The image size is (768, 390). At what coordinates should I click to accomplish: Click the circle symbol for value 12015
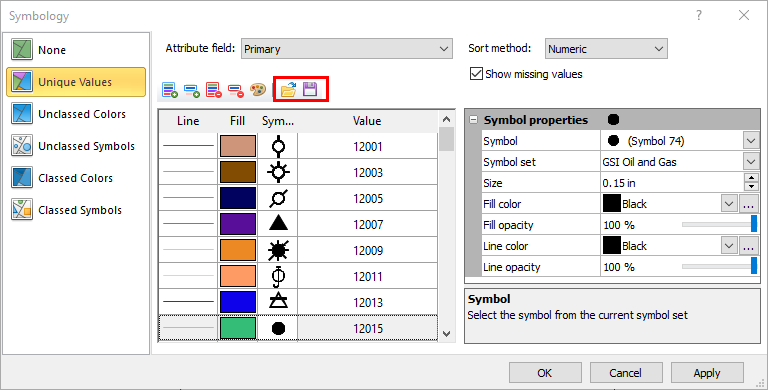click(278, 328)
